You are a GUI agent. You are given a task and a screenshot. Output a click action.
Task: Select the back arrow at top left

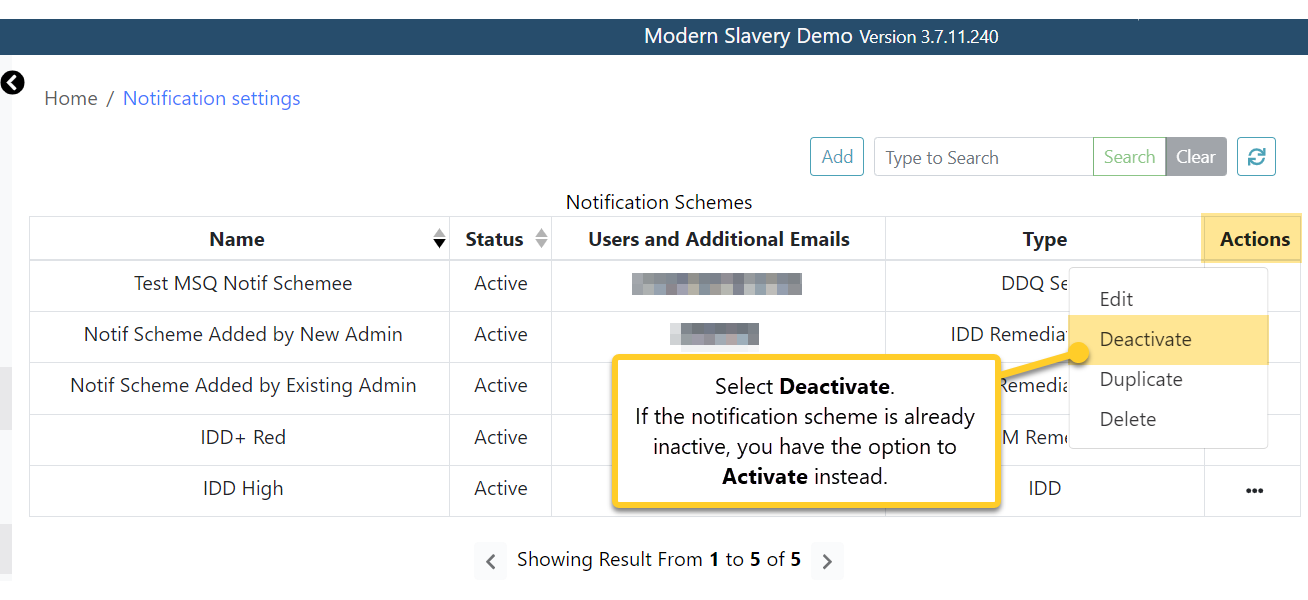13,83
